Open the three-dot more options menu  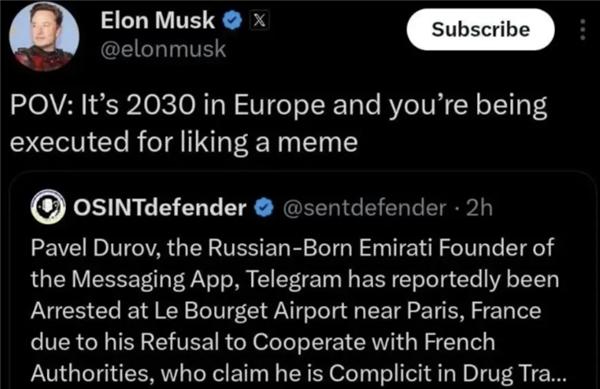[582, 29]
